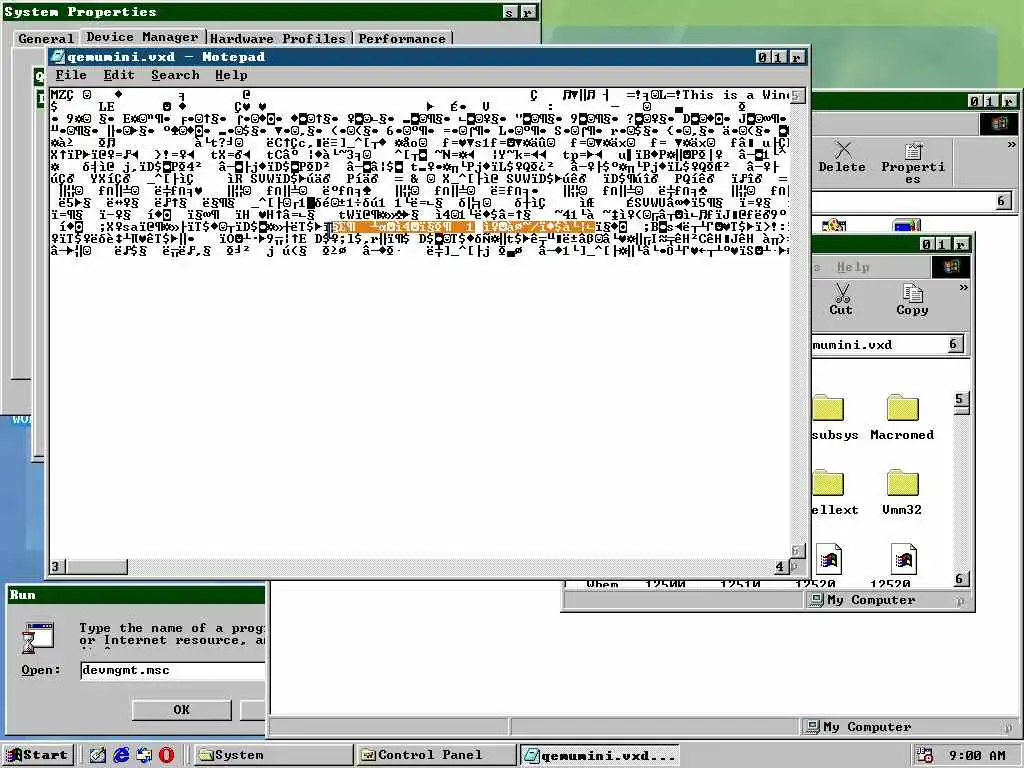Open Notepad's Edit menu
The image size is (1024, 768).
119,75
